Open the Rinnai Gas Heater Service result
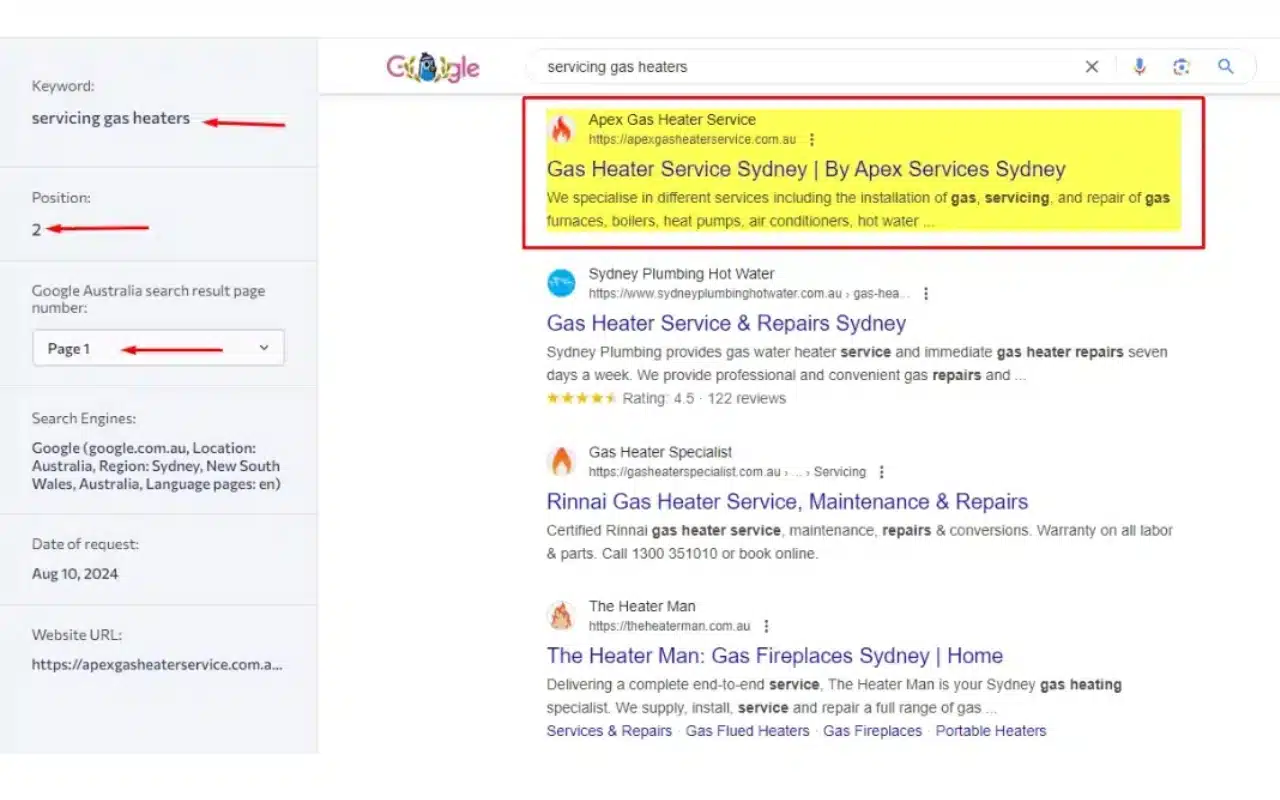This screenshot has height=800, width=1280. pos(787,501)
